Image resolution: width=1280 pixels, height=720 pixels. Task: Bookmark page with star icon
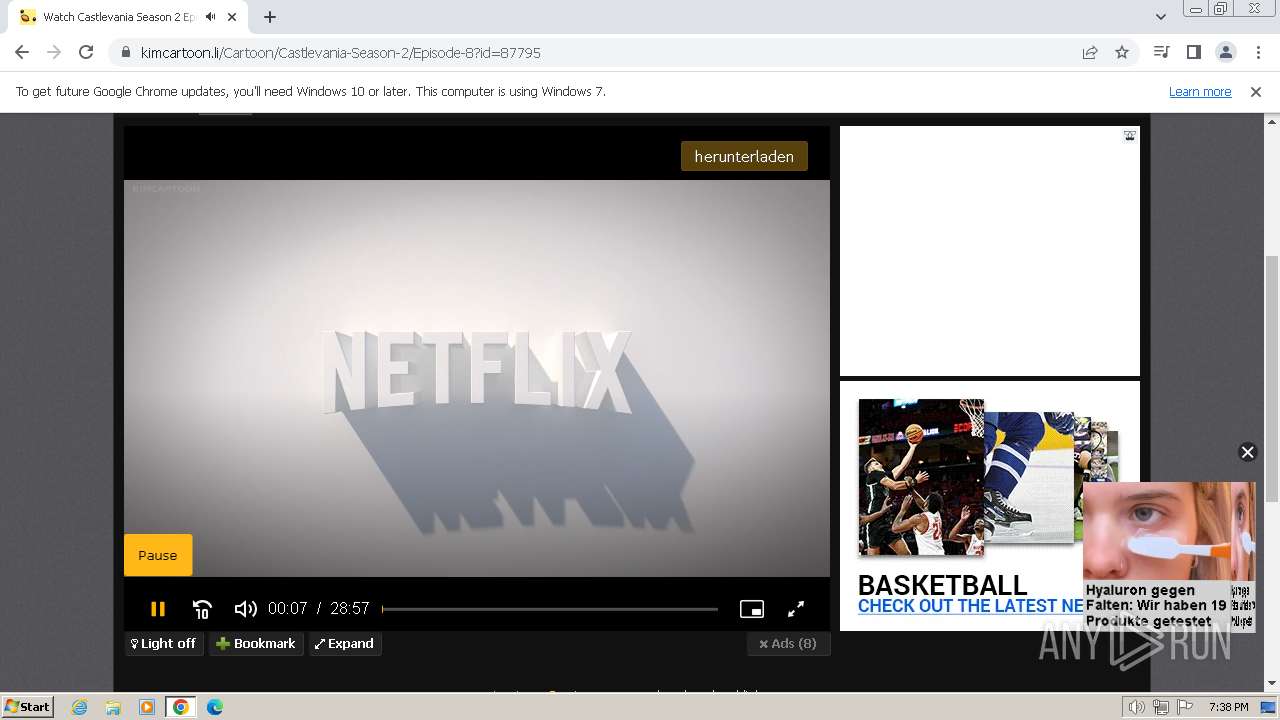point(1122,52)
